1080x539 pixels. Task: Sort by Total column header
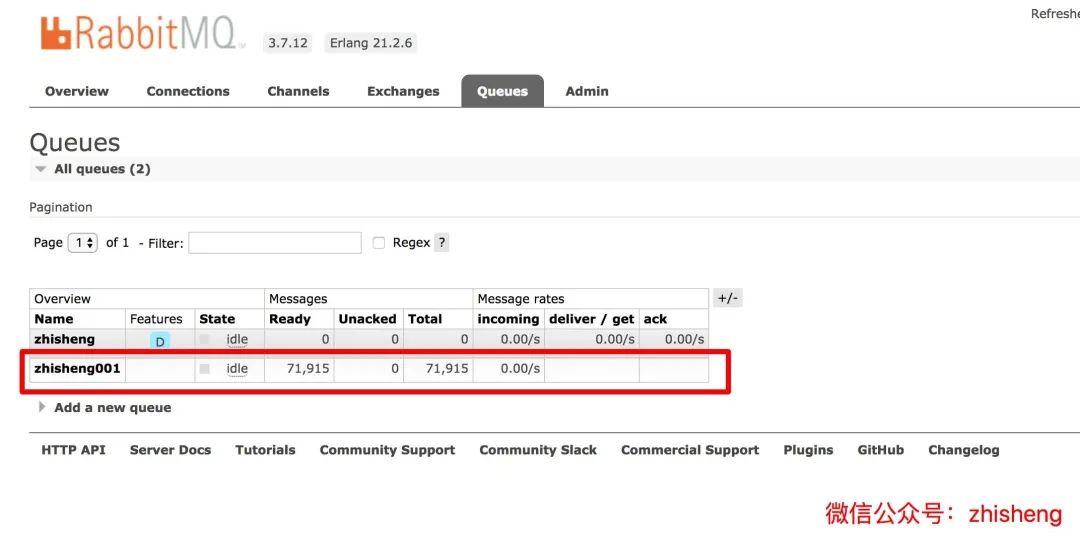tap(424, 319)
